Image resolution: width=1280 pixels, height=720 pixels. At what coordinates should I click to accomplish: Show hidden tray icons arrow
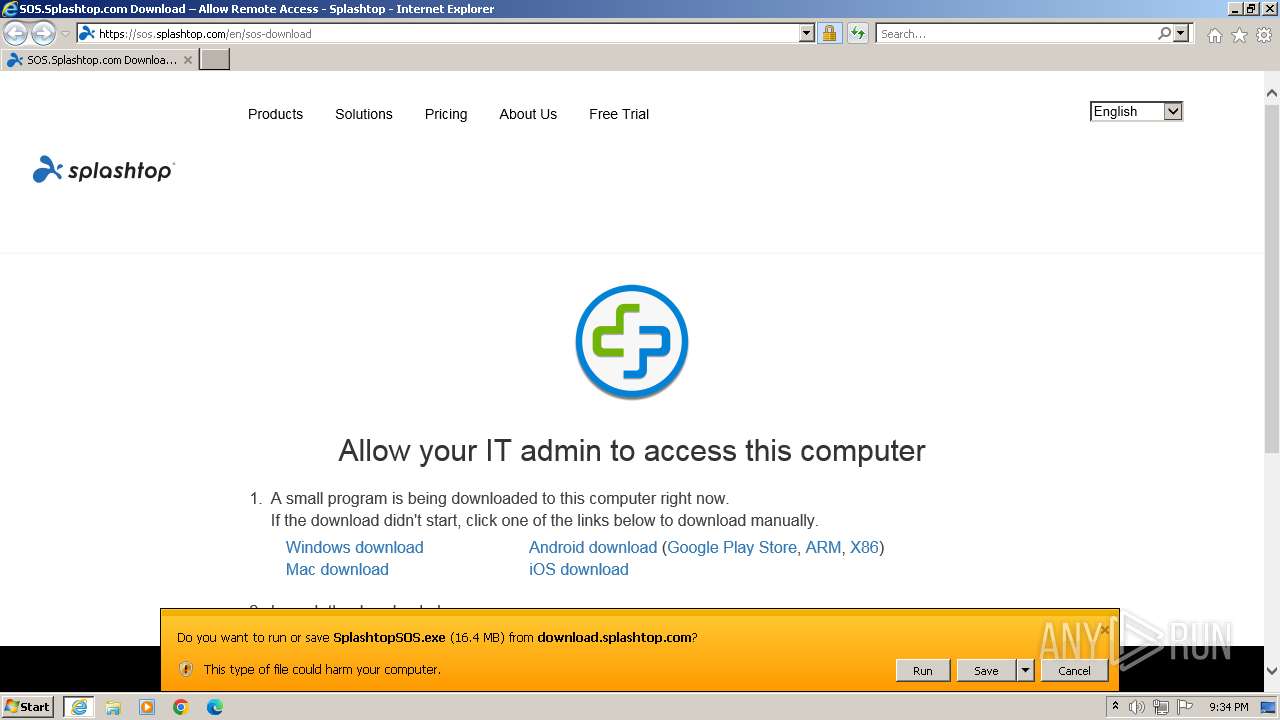click(x=1116, y=706)
